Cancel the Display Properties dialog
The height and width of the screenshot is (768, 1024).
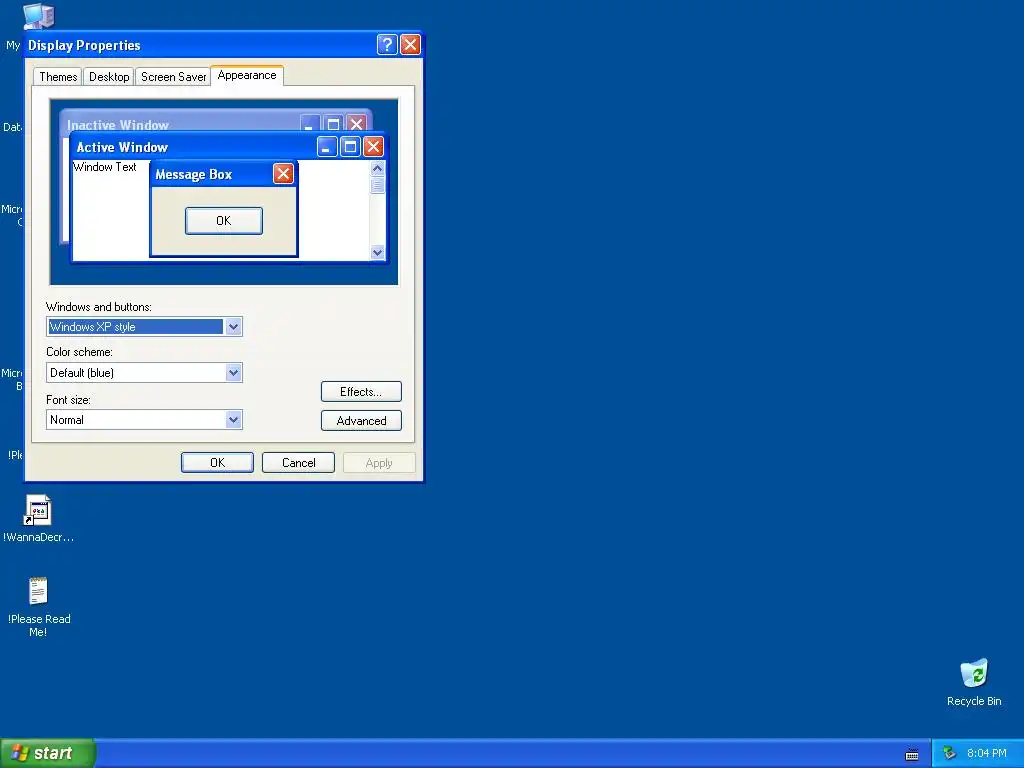click(x=298, y=462)
